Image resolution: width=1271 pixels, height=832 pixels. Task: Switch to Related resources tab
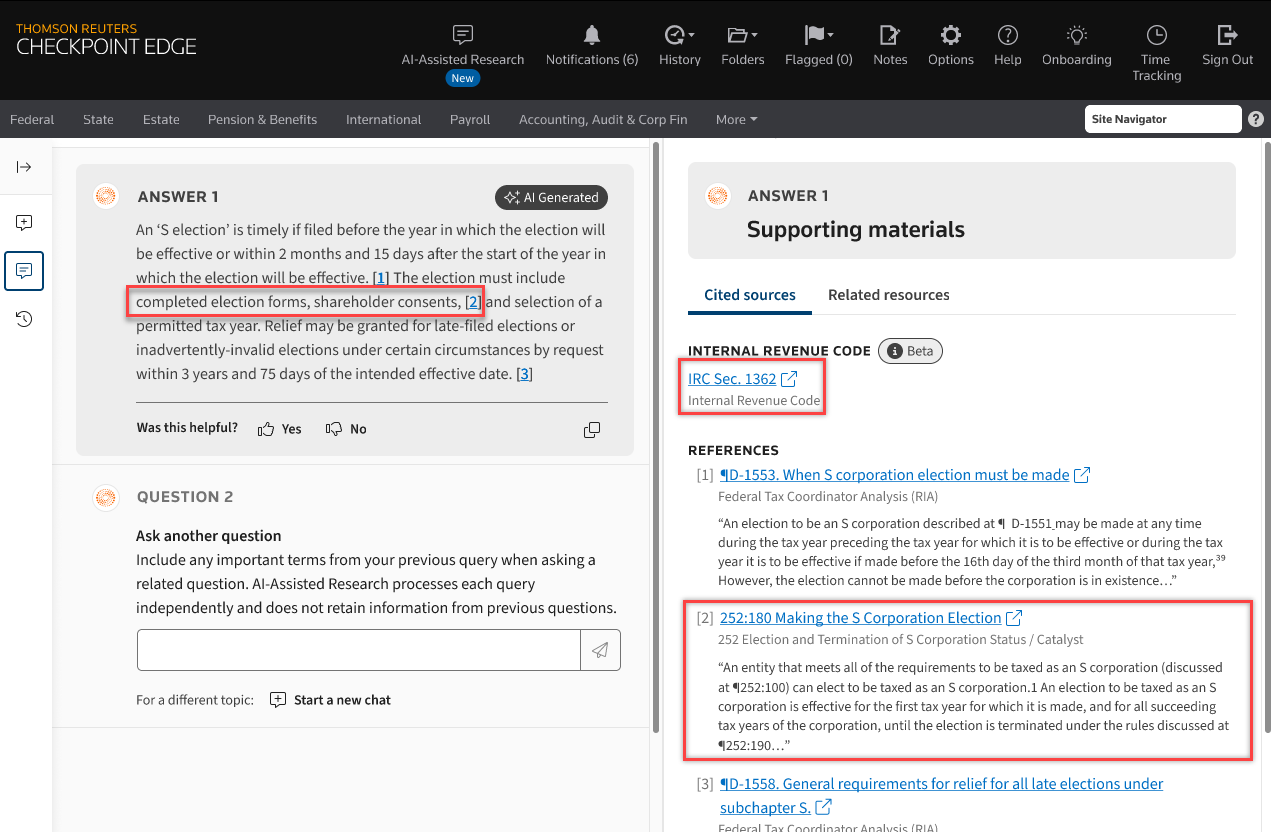pos(888,295)
